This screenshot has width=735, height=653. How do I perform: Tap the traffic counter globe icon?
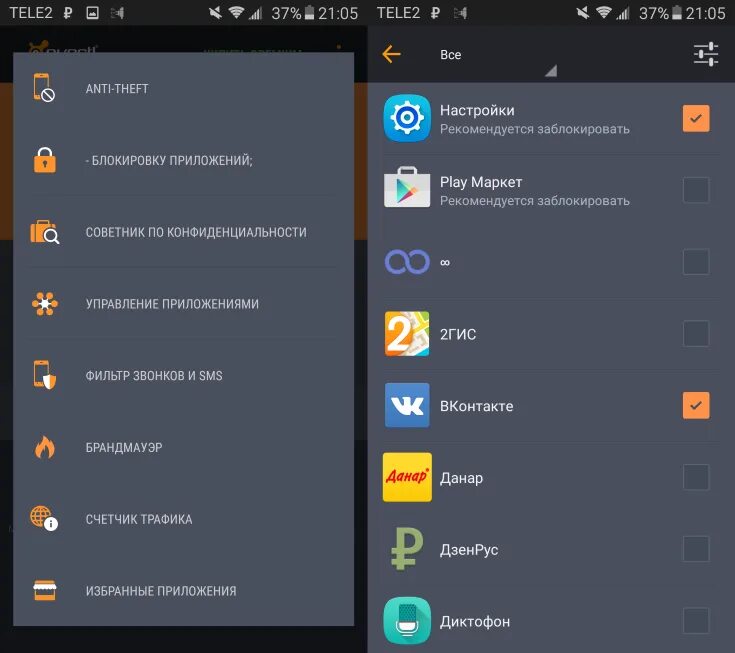(x=44, y=518)
